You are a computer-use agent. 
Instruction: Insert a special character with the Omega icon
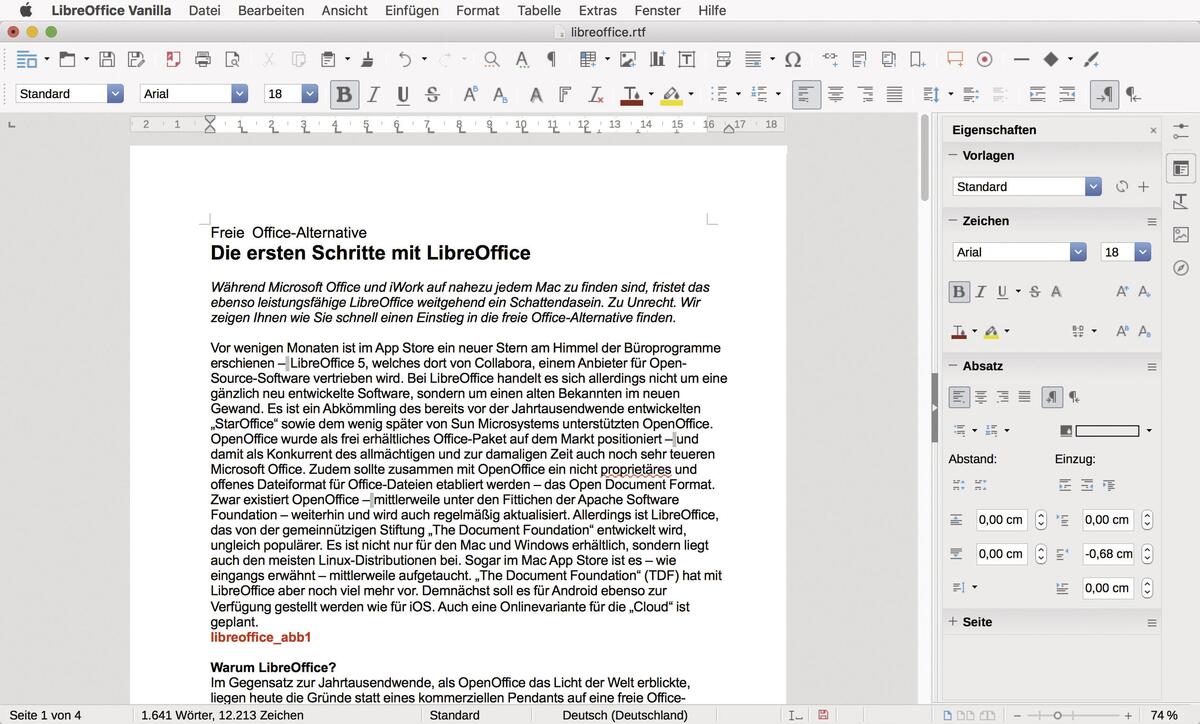[793, 59]
